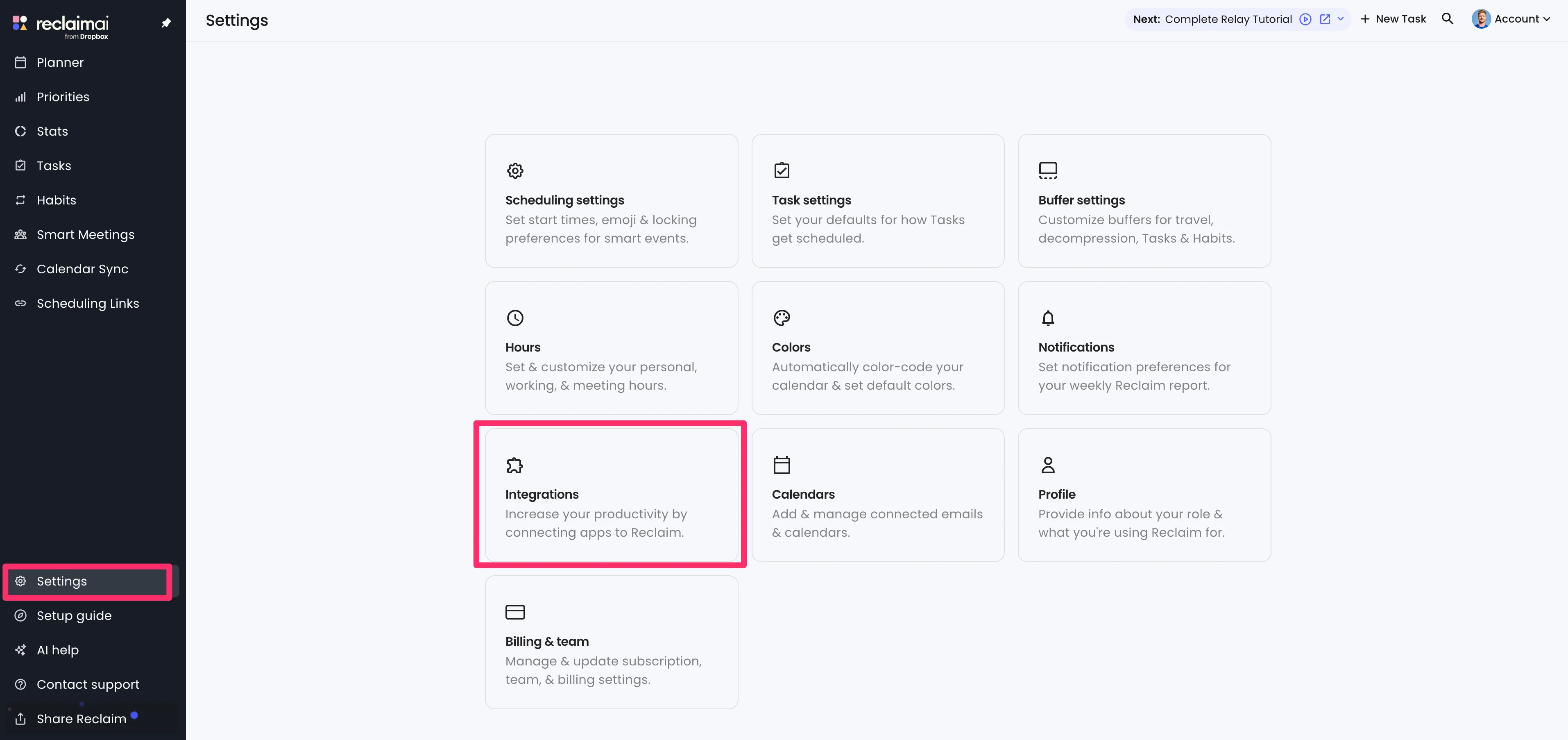Open Share Reclaim in sidebar
This screenshot has width=1568, height=740.
[x=81, y=719]
